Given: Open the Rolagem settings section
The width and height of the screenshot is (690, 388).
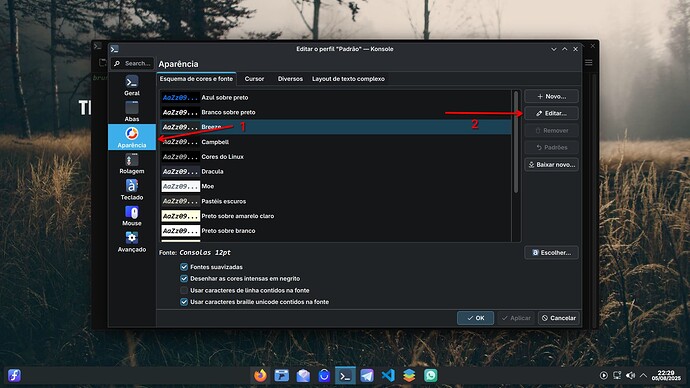Looking at the screenshot, I should [132, 163].
